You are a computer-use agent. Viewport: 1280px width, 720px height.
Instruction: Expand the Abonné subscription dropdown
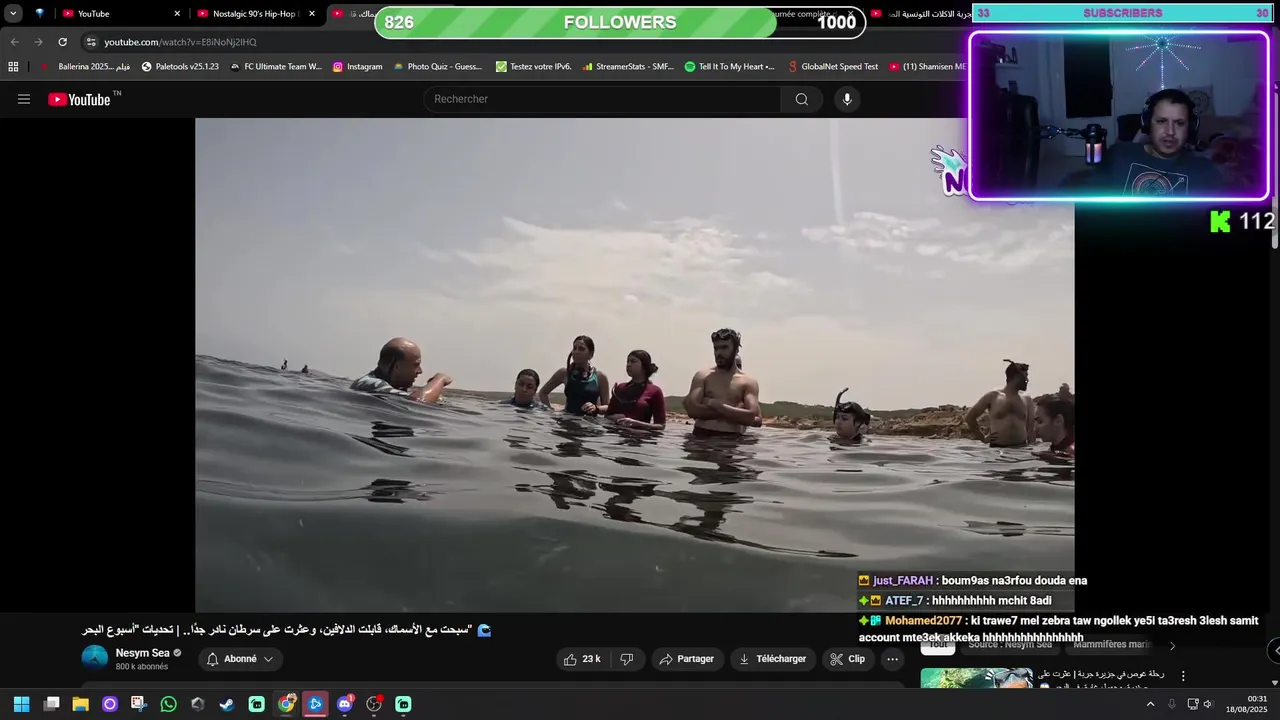pos(240,659)
